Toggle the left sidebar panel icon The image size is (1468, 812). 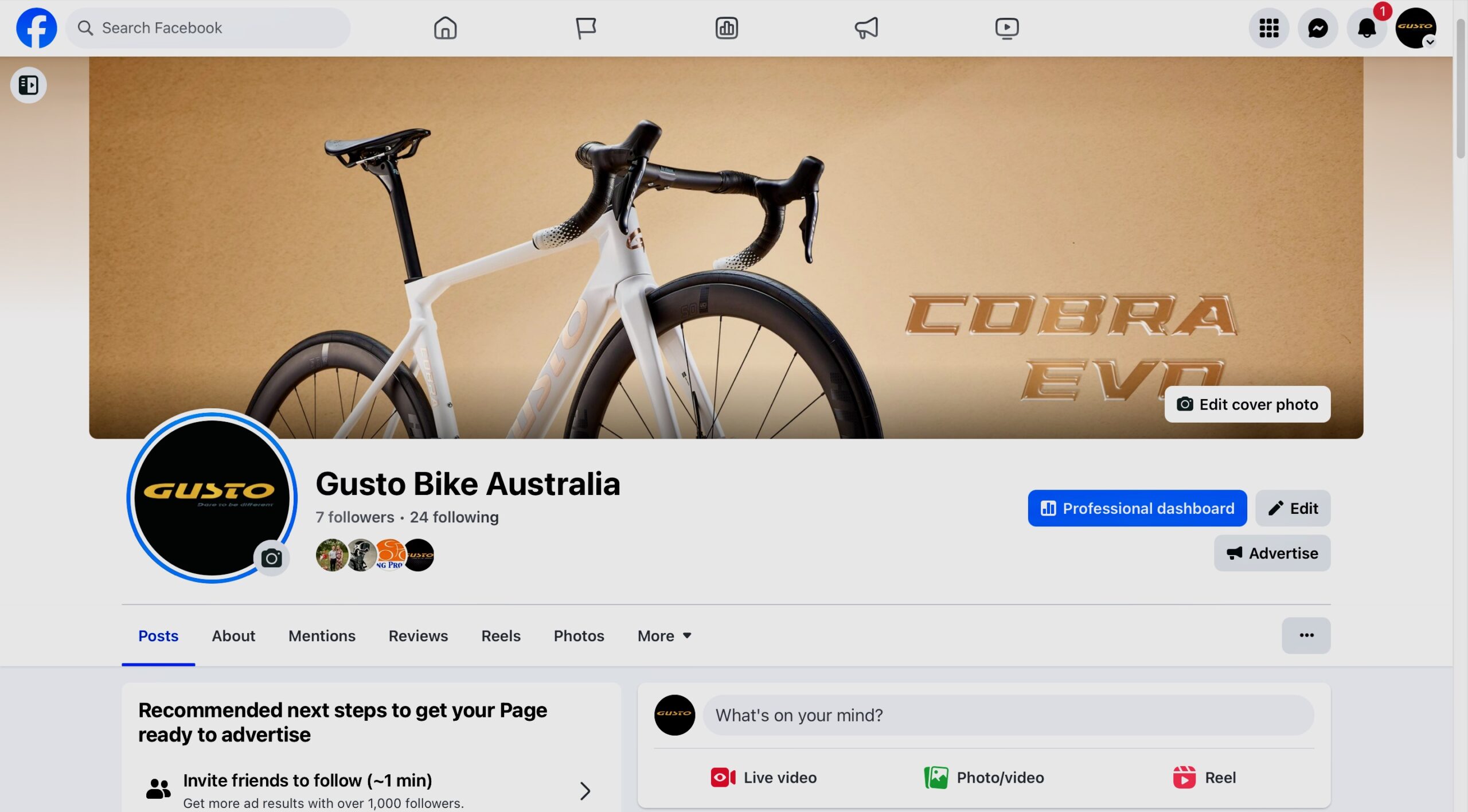(x=28, y=85)
